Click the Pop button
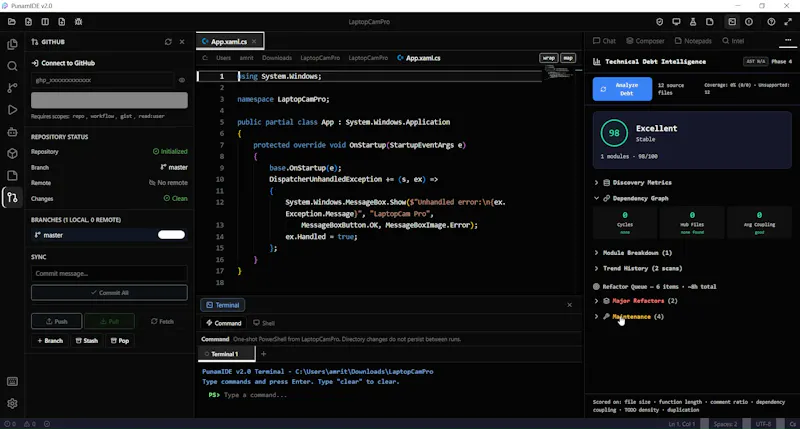Screen dimensions: 800x429 (120, 341)
